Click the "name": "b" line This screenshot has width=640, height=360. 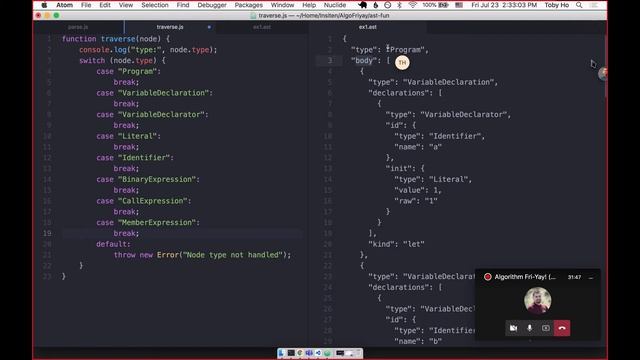coord(418,341)
